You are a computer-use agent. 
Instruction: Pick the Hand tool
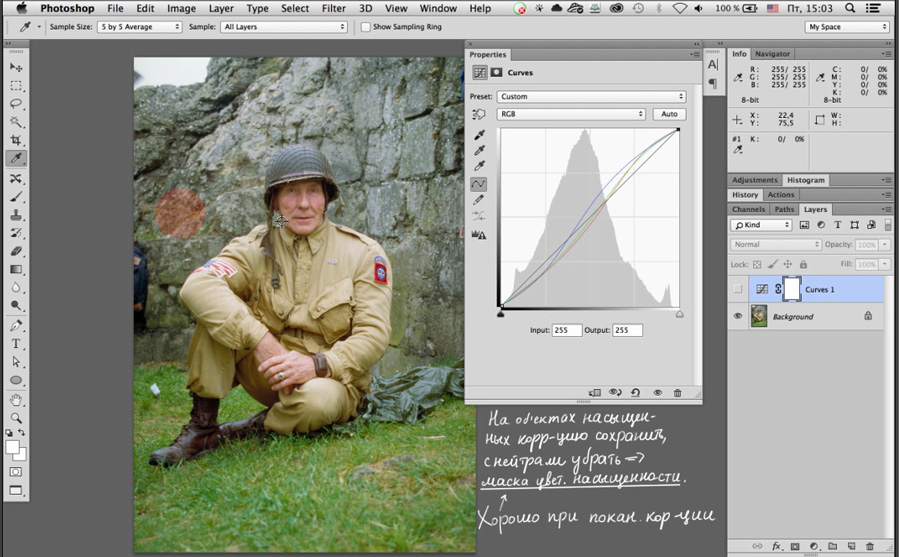pyautogui.click(x=16, y=400)
